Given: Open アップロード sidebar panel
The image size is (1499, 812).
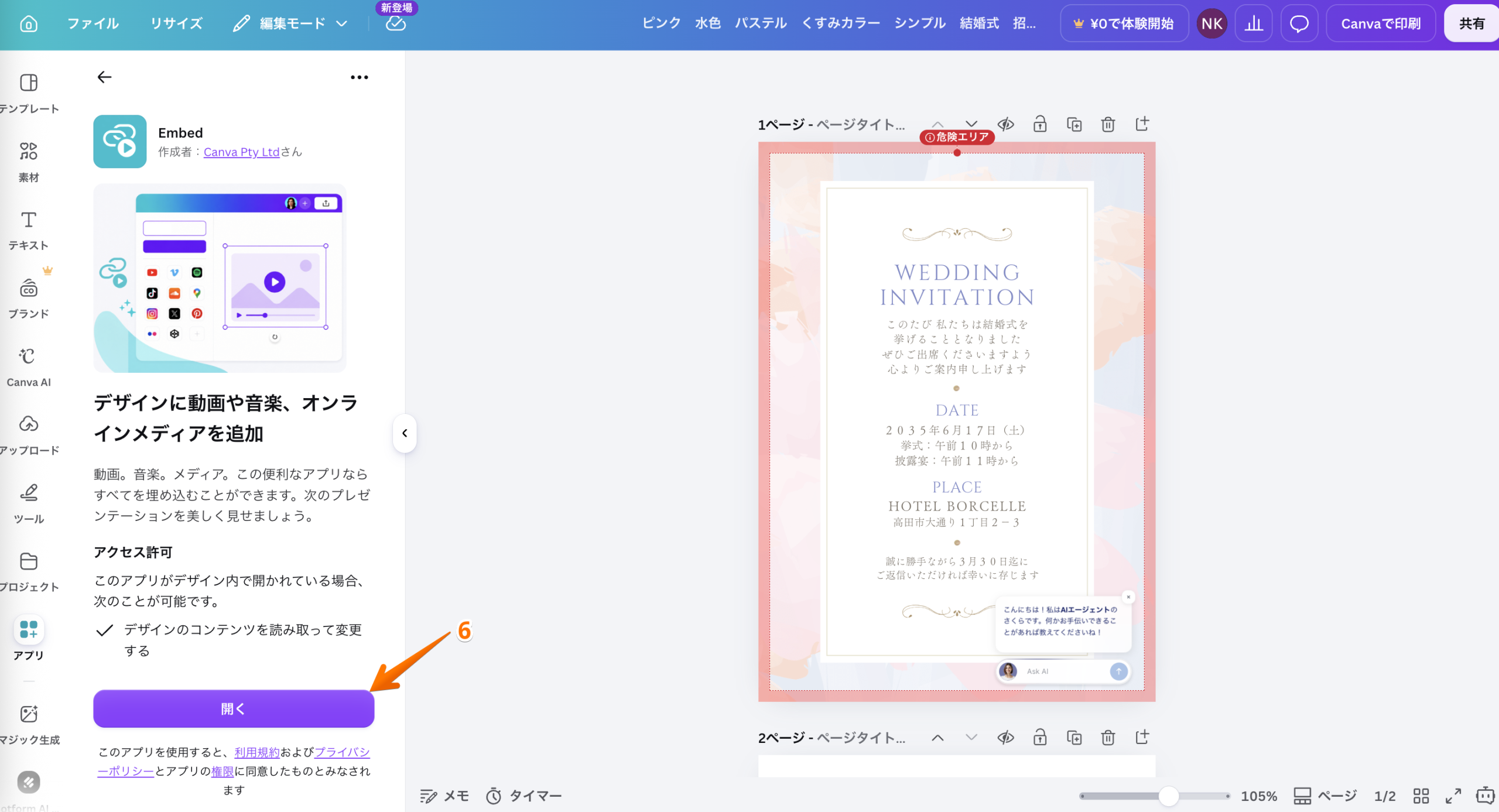Looking at the screenshot, I should (29, 436).
